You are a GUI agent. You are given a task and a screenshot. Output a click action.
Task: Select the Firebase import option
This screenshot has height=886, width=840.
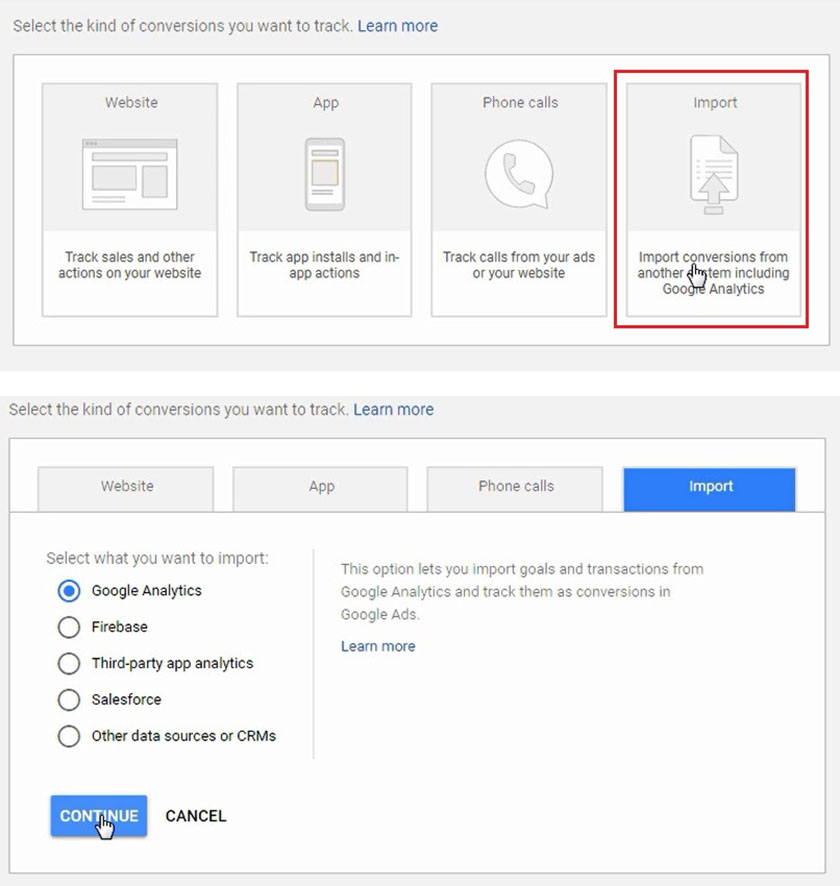click(x=69, y=627)
